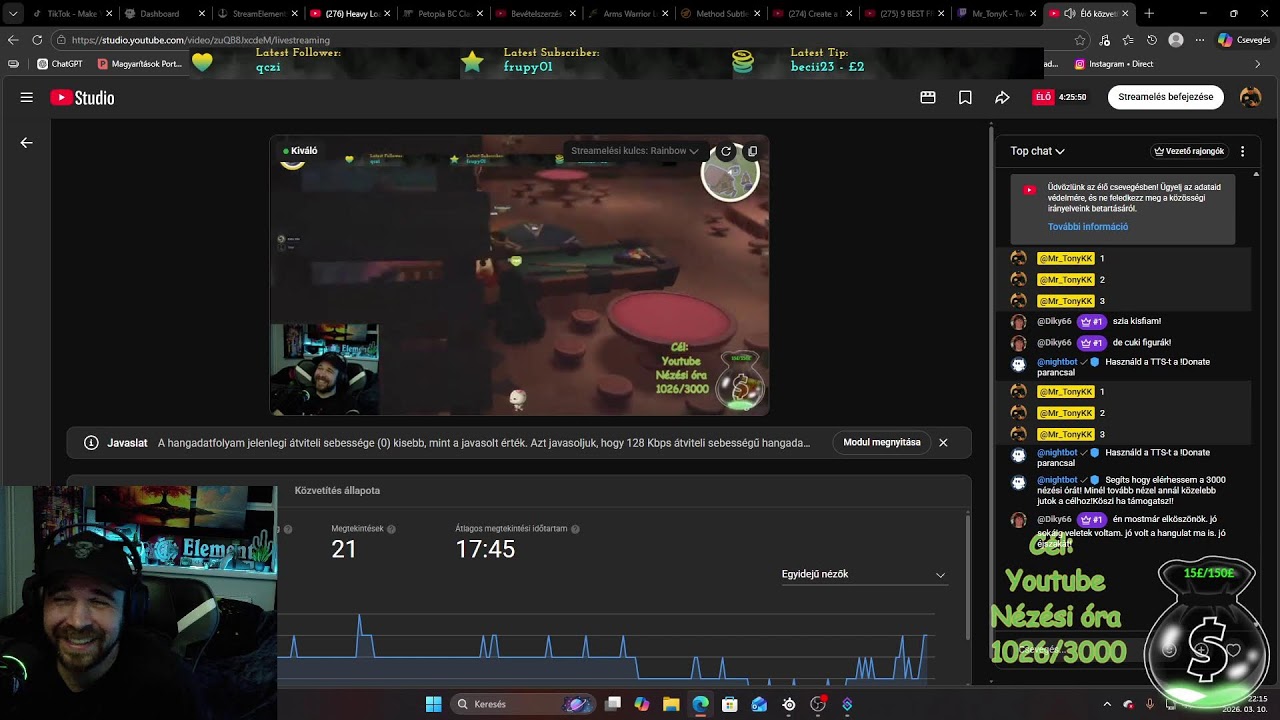Viewport: 1280px width, 720px height.
Task: Open the Magyarítások Portál bookmark
Action: [140, 64]
